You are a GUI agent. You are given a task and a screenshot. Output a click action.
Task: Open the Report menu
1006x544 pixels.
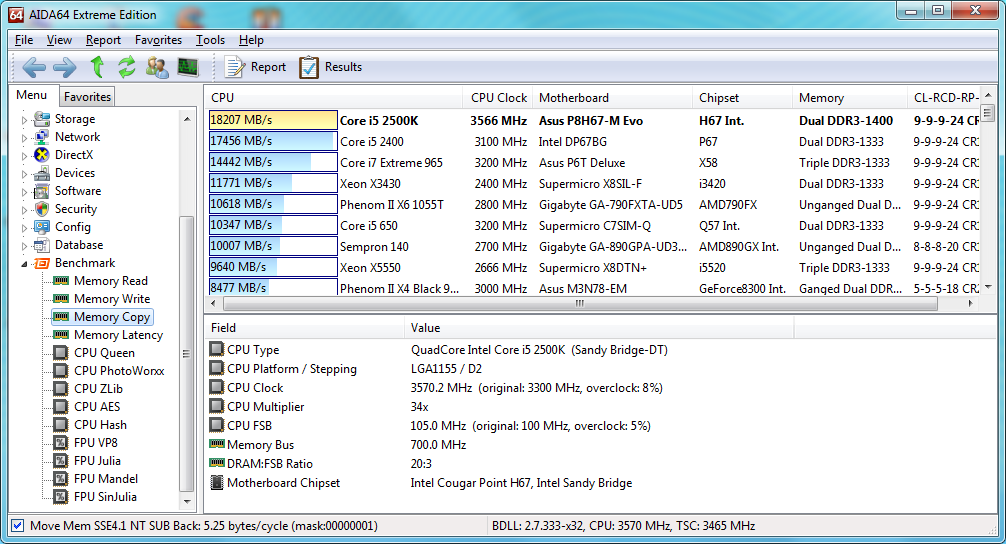[x=103, y=40]
